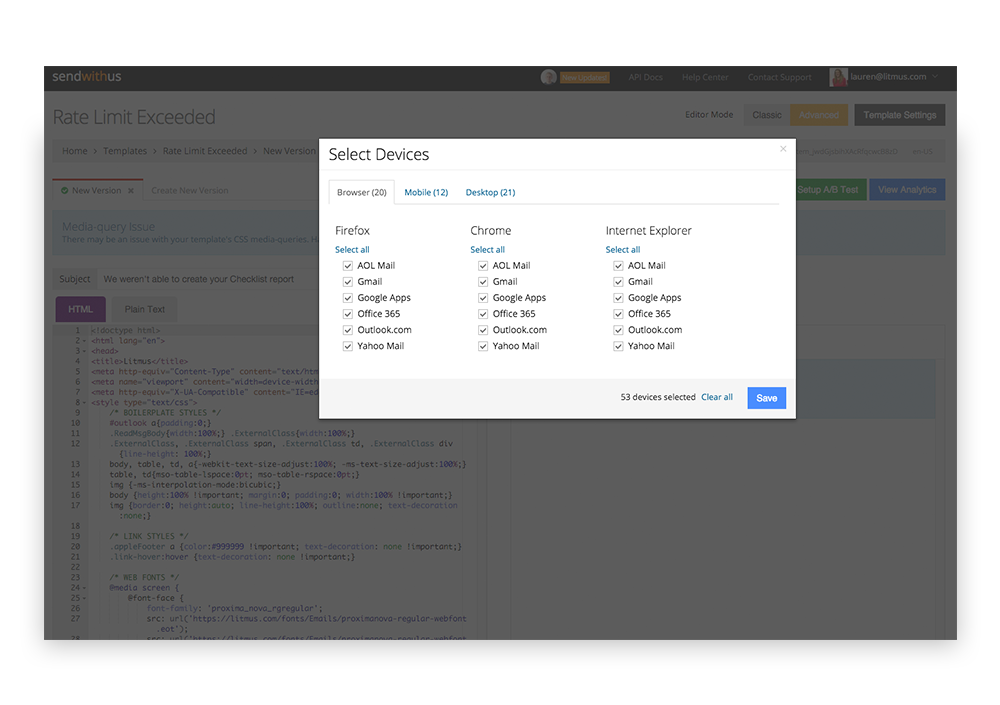
Task: Collapse the @font-face fold on line 25
Action: [x=85, y=598]
